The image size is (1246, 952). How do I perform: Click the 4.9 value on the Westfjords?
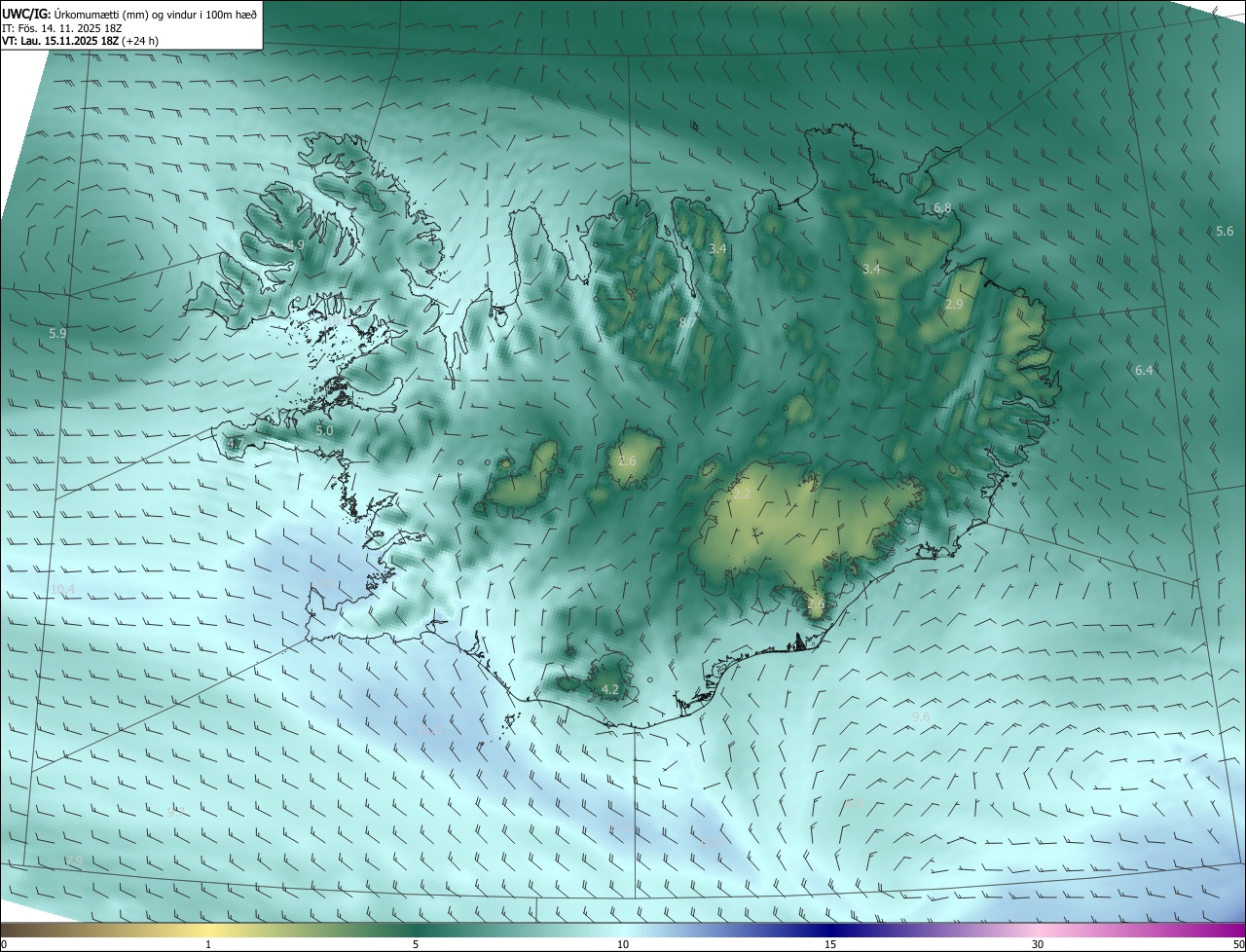296,244
